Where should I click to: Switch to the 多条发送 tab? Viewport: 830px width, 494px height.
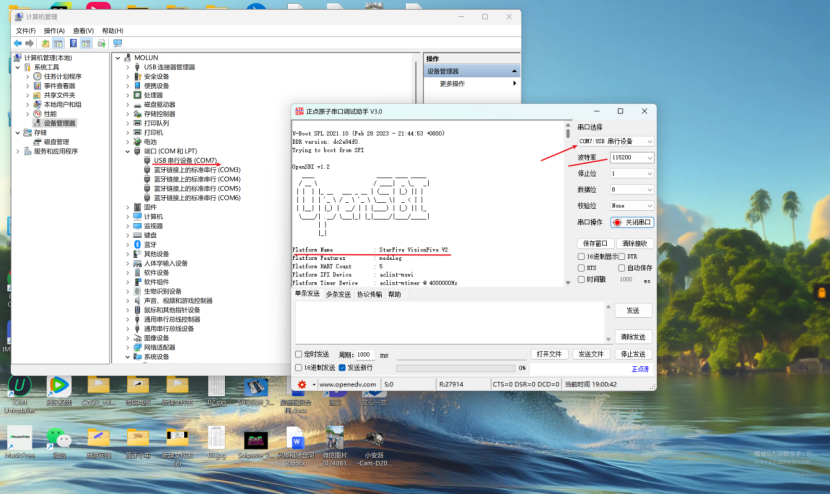click(x=338, y=294)
